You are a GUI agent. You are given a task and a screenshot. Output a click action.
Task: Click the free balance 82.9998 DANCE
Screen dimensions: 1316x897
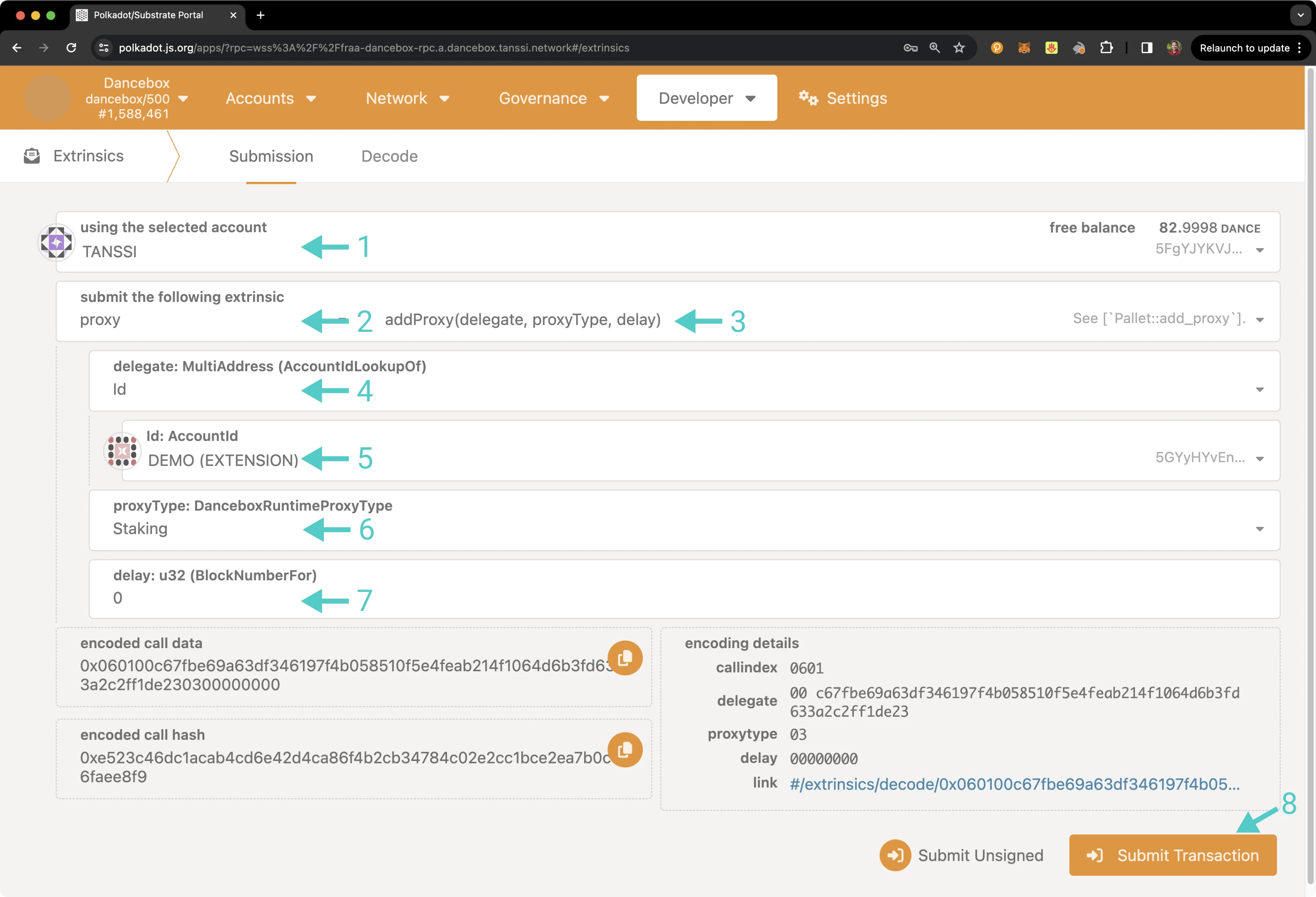coord(1210,228)
